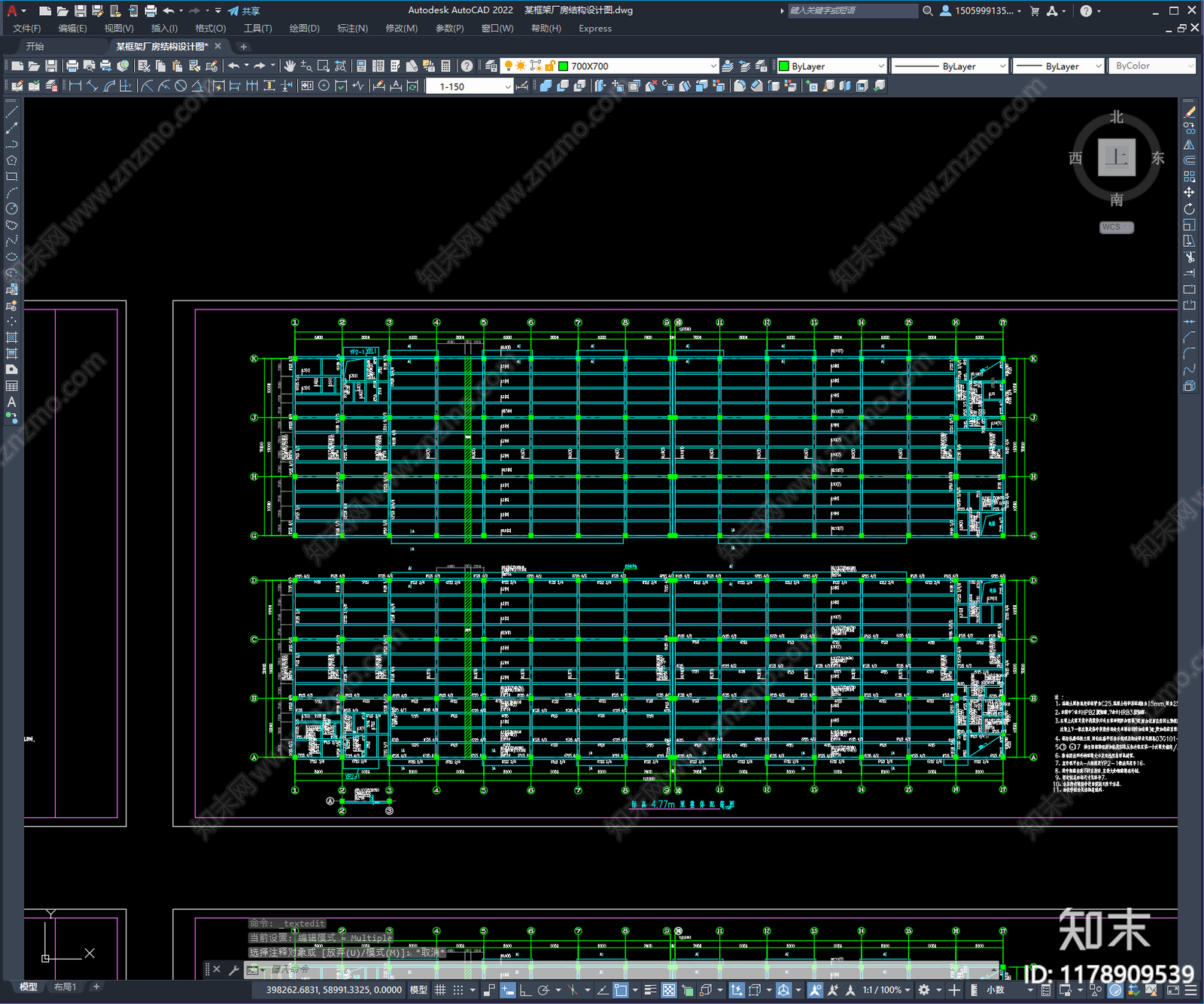Select the Rotate tool in modify toolbar
Screen dimensions: 1204x1004
tap(1189, 208)
